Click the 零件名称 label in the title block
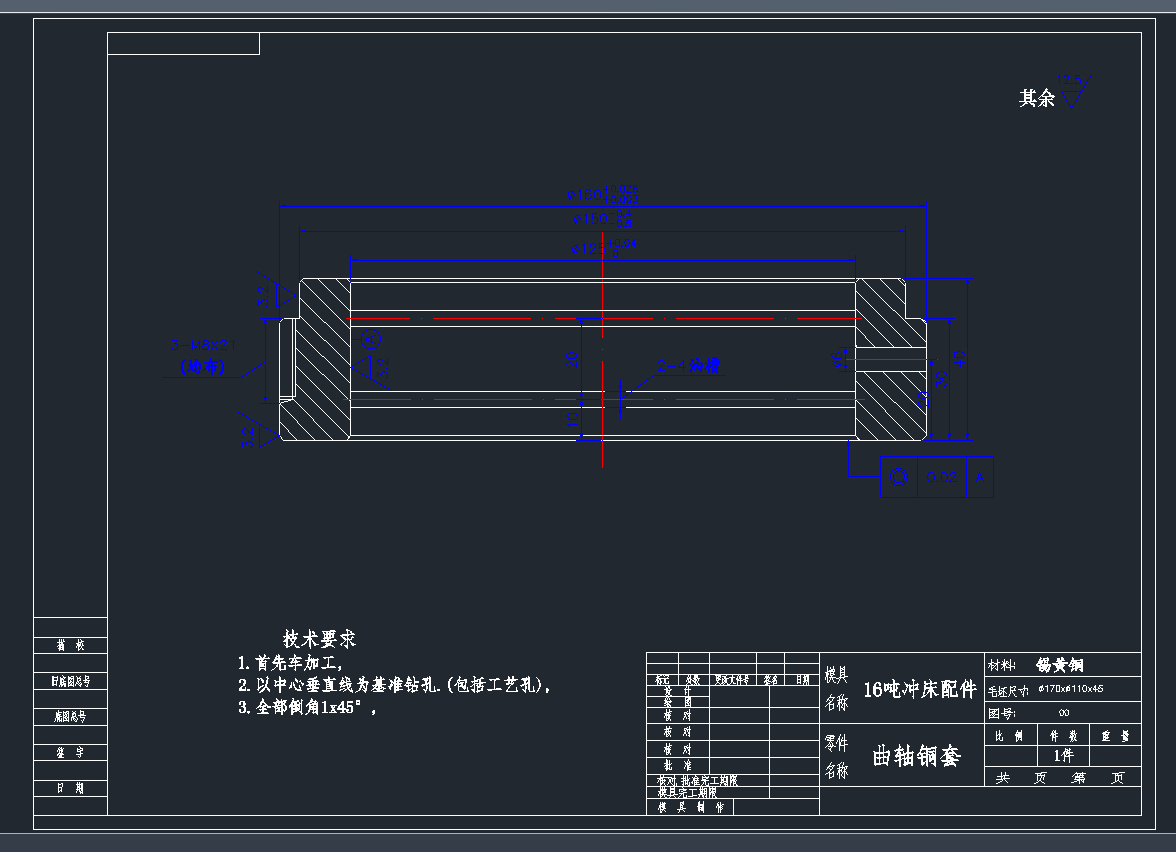 836,757
